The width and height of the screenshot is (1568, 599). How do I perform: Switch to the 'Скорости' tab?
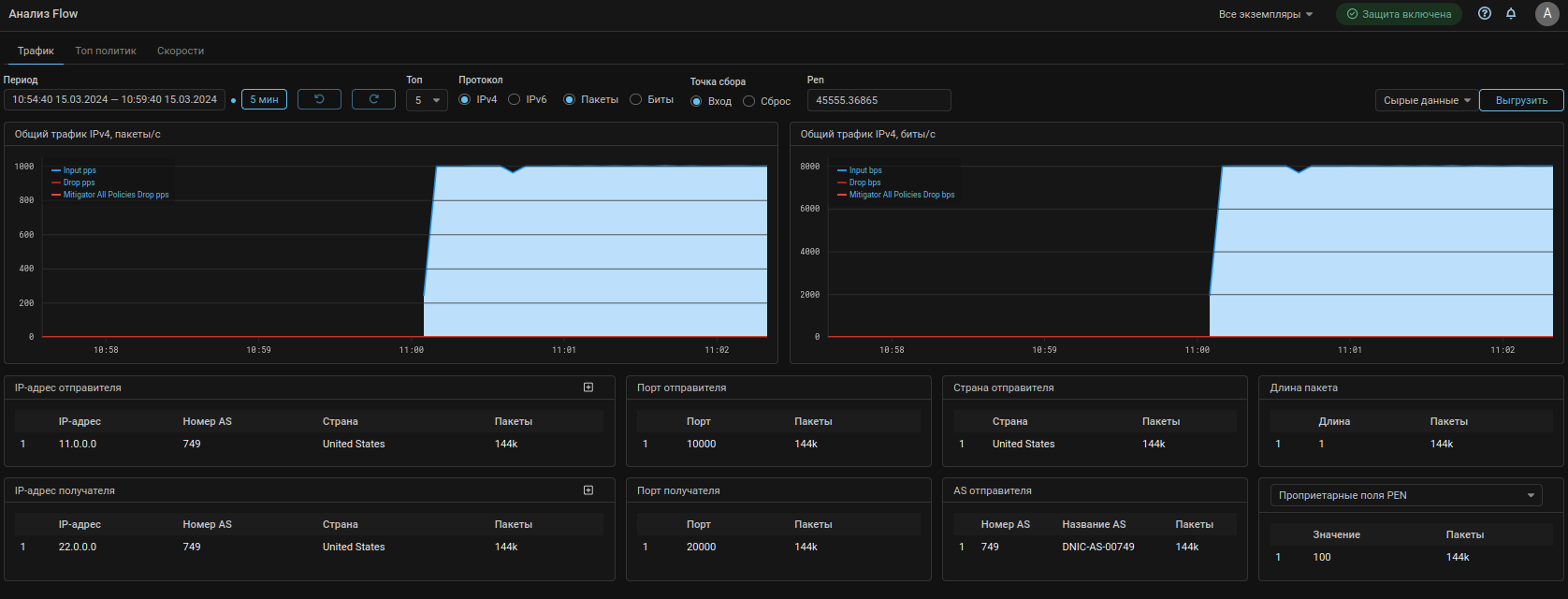click(181, 51)
